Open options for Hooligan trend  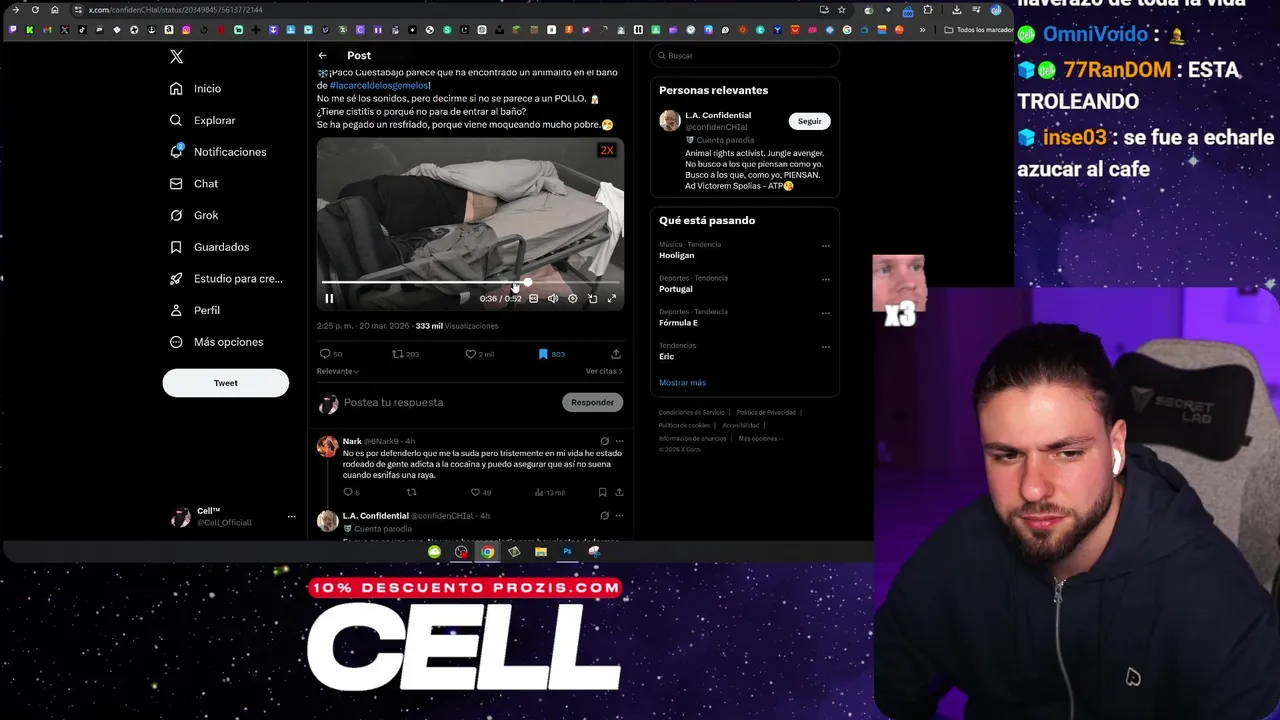(x=825, y=246)
